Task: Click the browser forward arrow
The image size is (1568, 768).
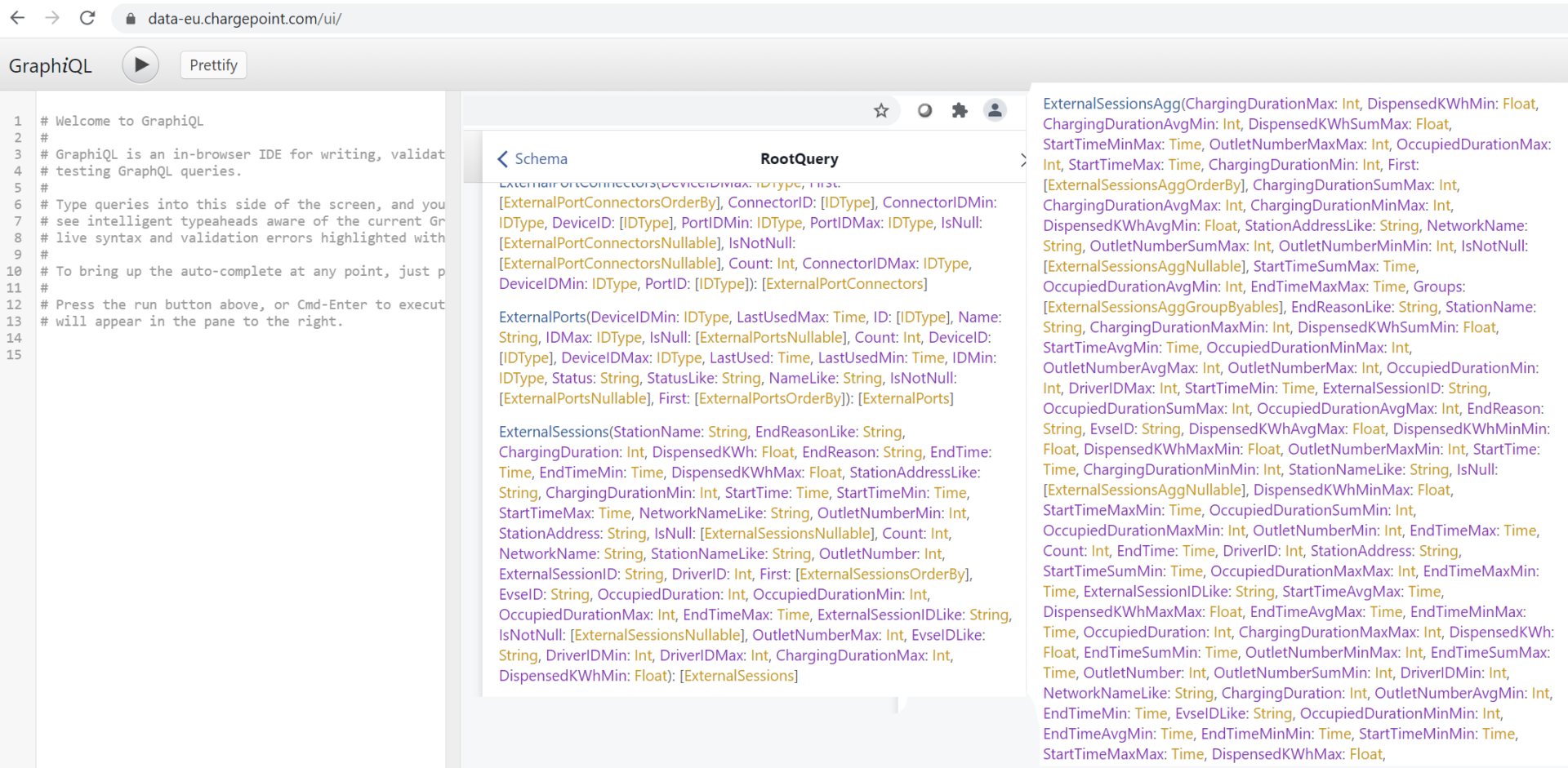Action: pyautogui.click(x=52, y=18)
